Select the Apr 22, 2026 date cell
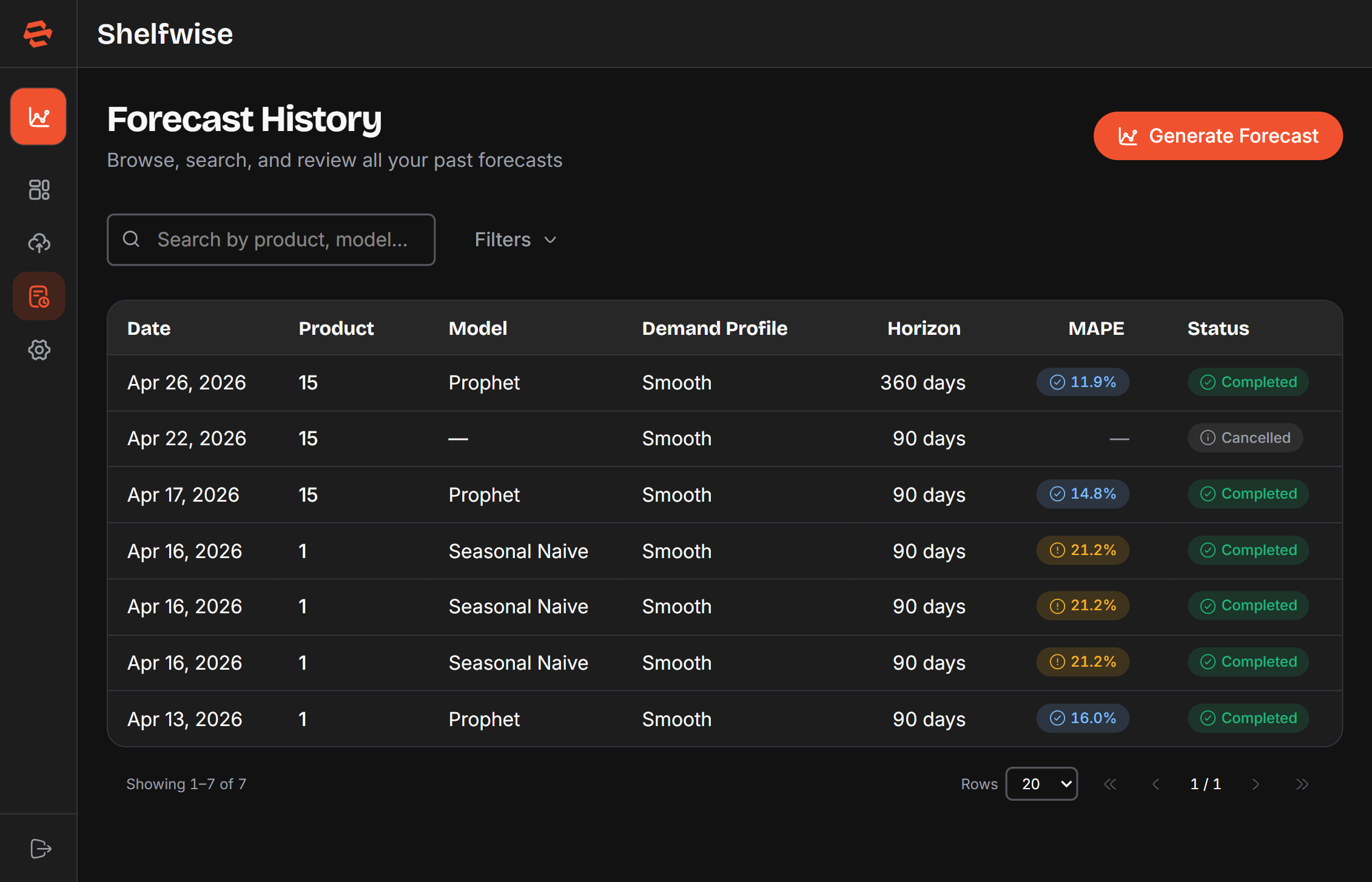The height and width of the screenshot is (882, 1372). (x=186, y=439)
